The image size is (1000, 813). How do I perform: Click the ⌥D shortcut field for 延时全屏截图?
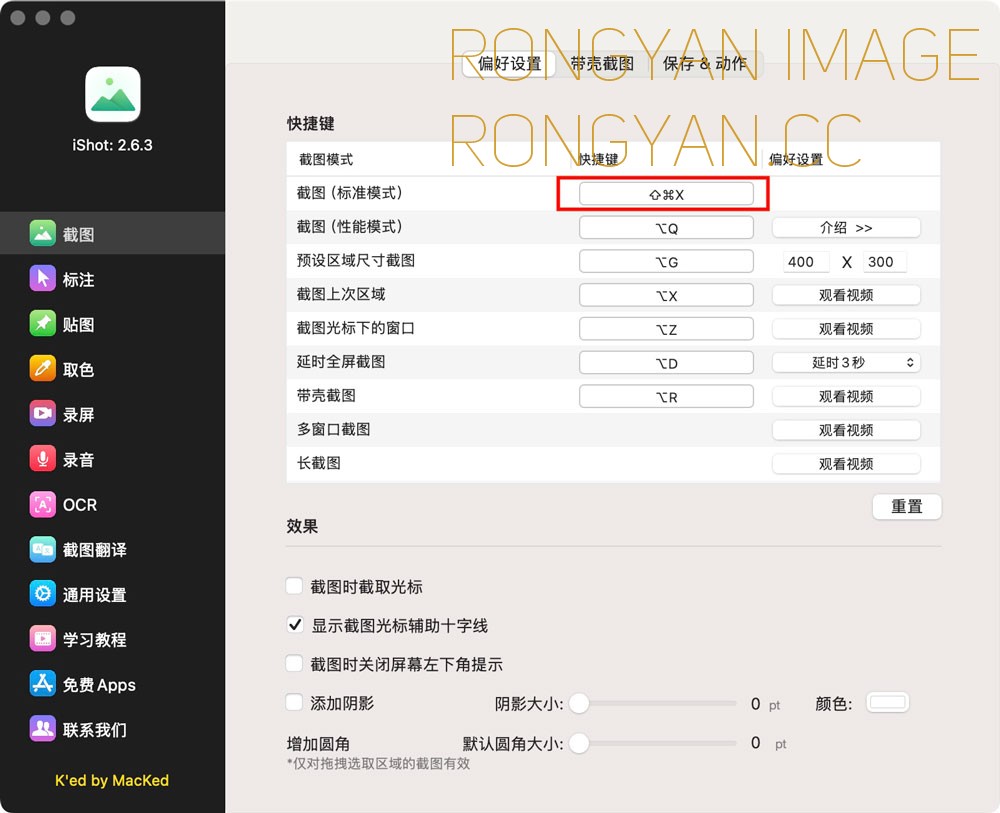tap(666, 363)
